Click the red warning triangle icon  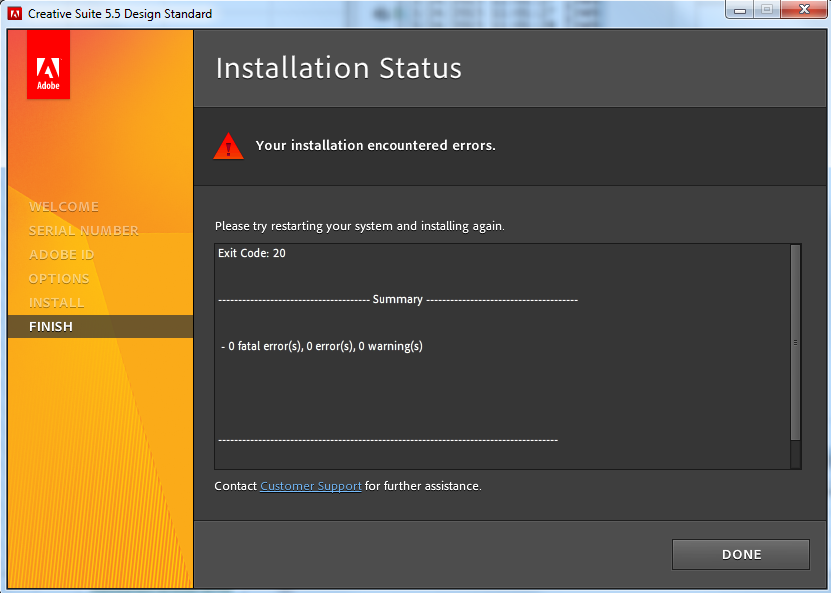(x=228, y=145)
